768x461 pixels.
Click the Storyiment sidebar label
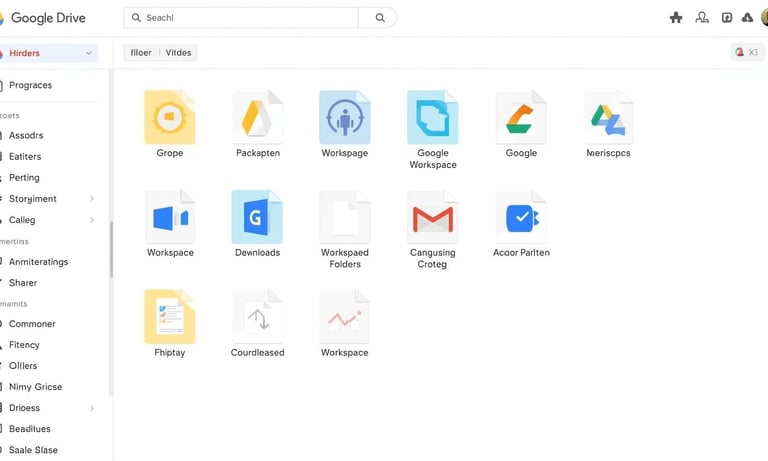[32, 198]
